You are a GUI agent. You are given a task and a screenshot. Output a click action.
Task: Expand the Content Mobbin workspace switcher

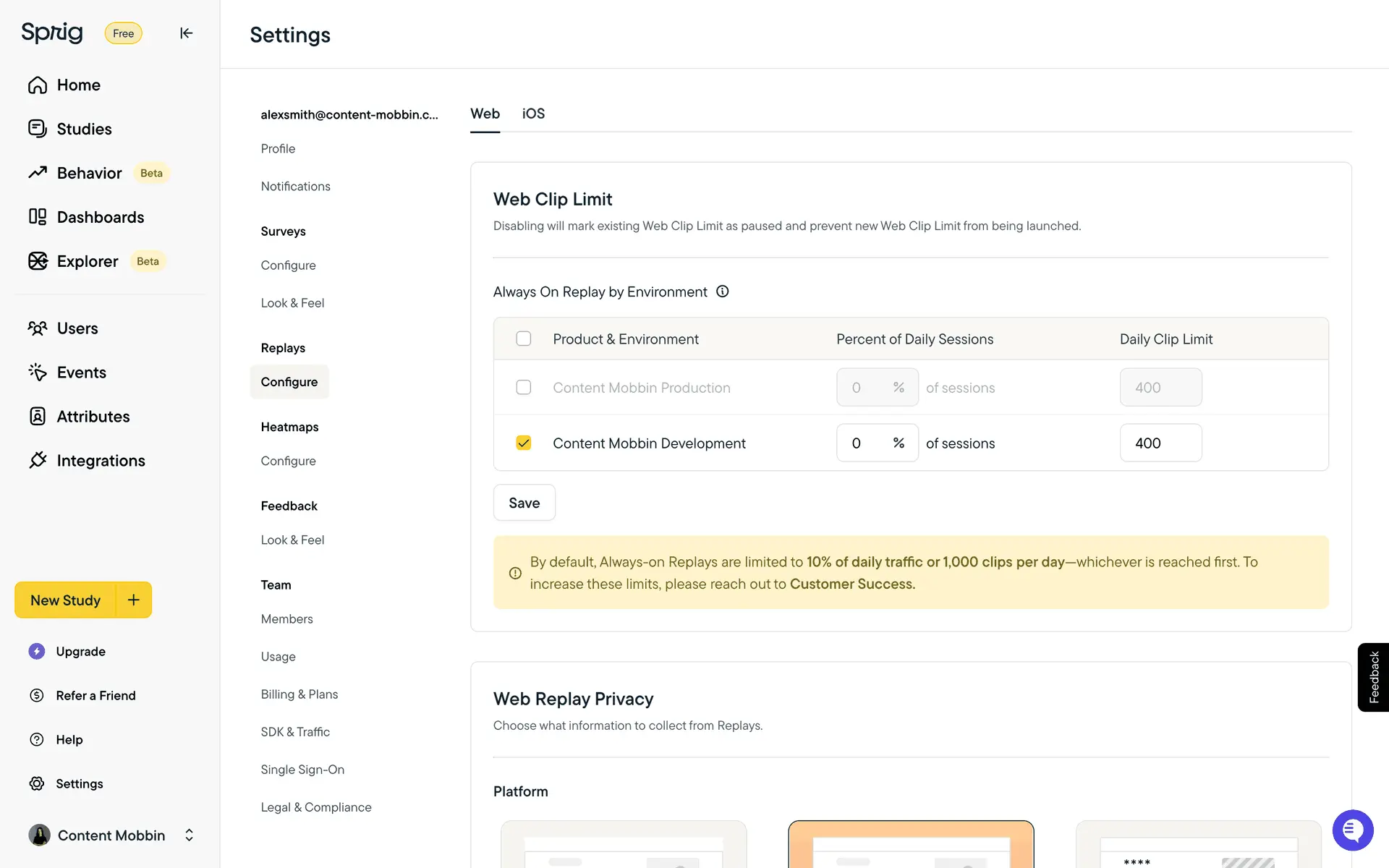pyautogui.click(x=189, y=835)
